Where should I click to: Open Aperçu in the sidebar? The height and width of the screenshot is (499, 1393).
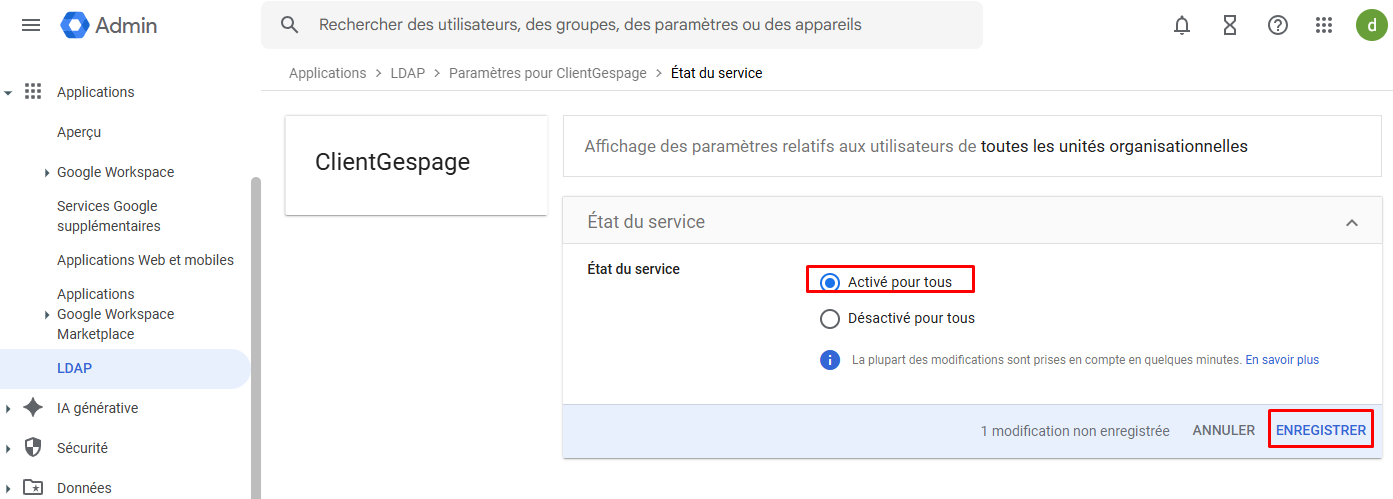(x=79, y=132)
